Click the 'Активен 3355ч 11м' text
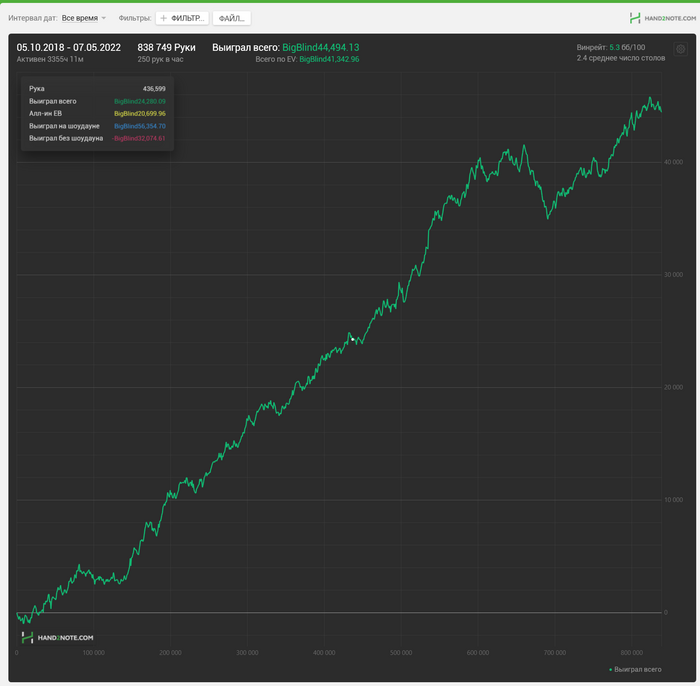 (50, 59)
